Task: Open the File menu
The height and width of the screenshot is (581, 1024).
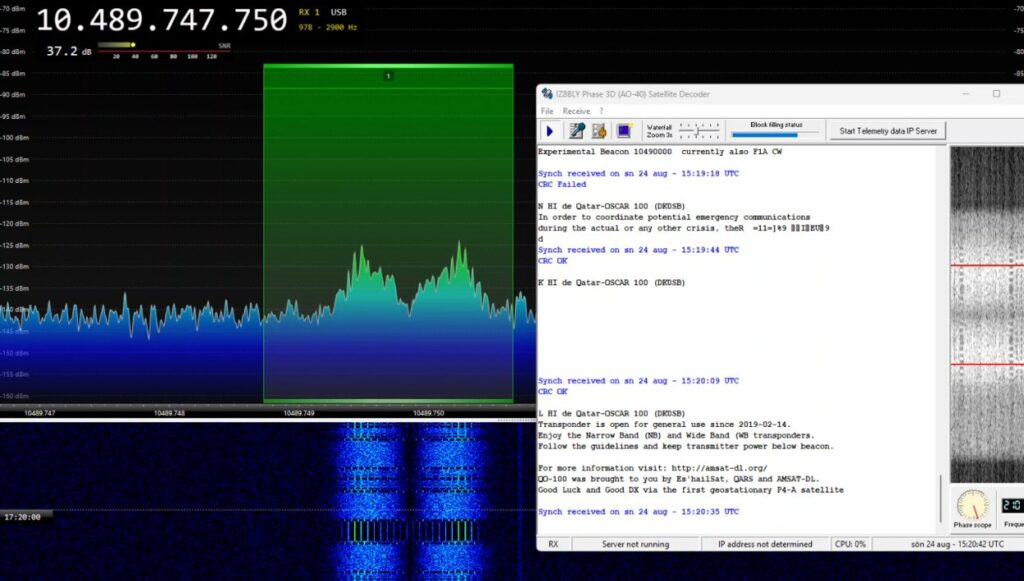Action: pos(546,111)
